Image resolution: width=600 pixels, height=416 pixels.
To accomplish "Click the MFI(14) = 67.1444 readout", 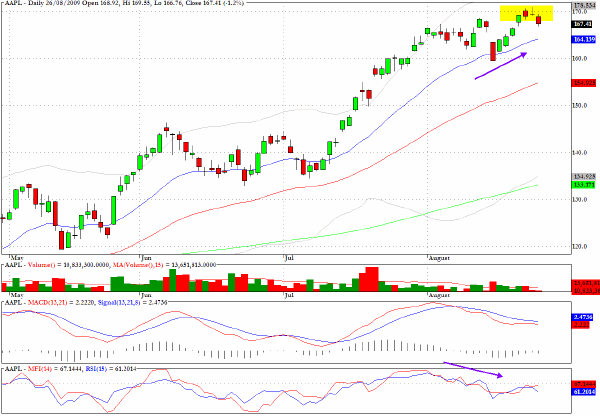I will pyautogui.click(x=55, y=369).
